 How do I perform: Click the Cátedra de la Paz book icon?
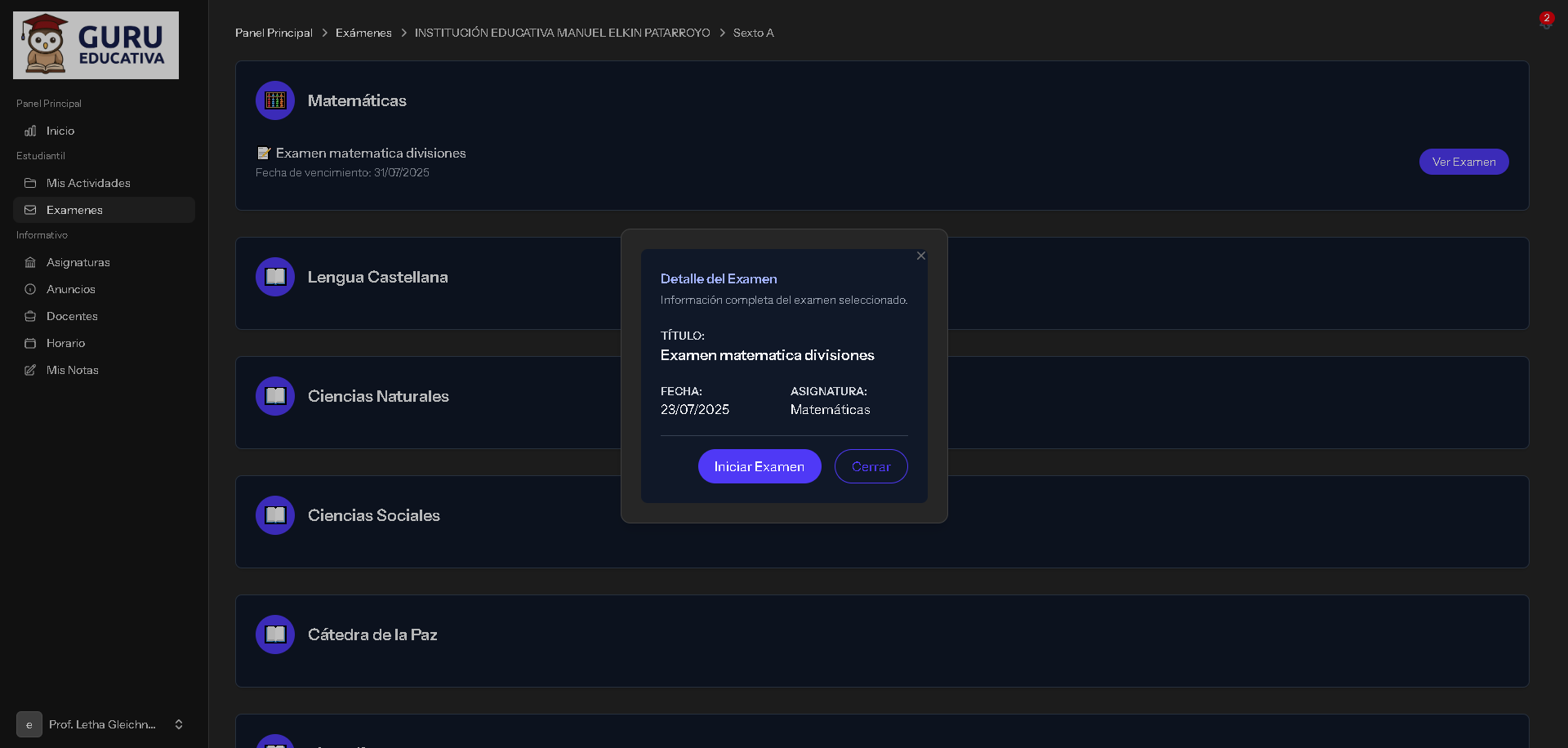coord(275,634)
